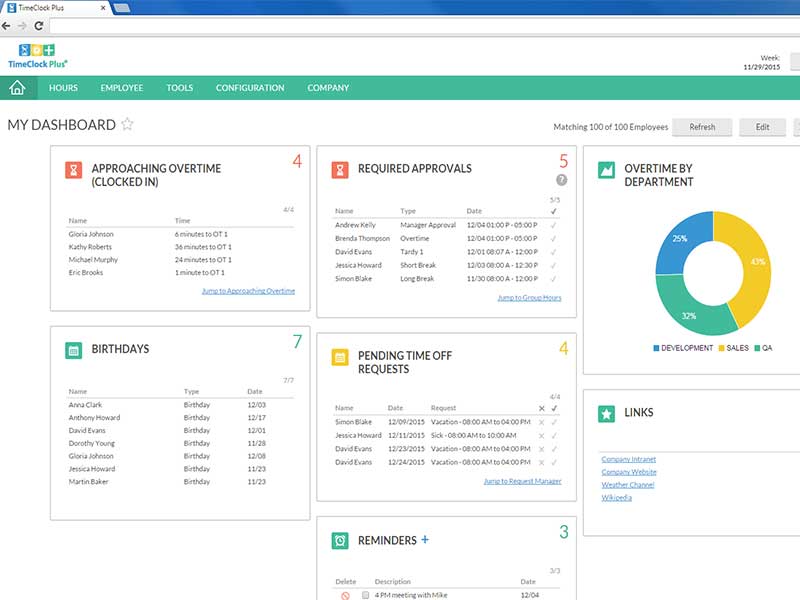Click the TimeClock Plus logo
This screenshot has height=600, width=800.
pyautogui.click(x=37, y=56)
